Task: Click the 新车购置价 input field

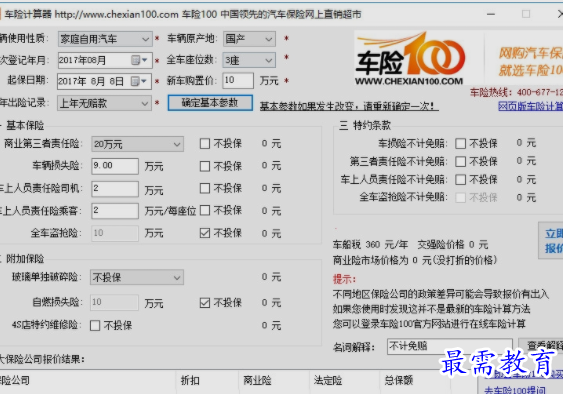Action: pos(238,80)
